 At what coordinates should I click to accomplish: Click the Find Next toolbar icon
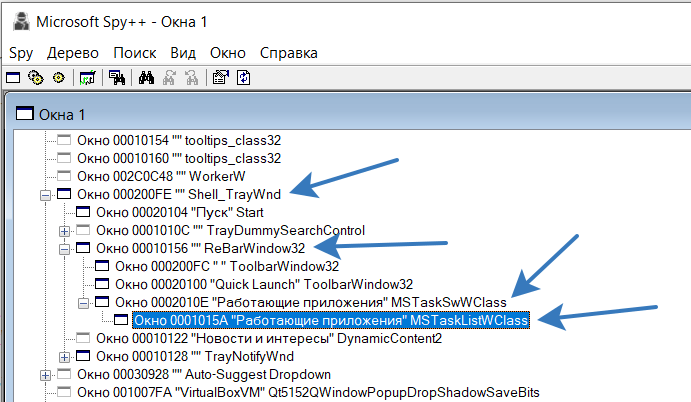click(x=169, y=78)
